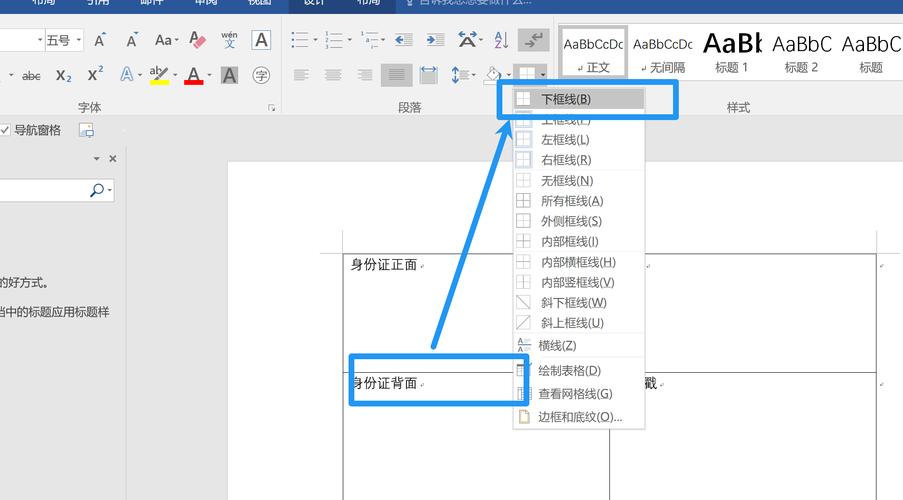This screenshot has height=500, width=903.
Task: Open navigation pane options arrow
Action: 96,158
